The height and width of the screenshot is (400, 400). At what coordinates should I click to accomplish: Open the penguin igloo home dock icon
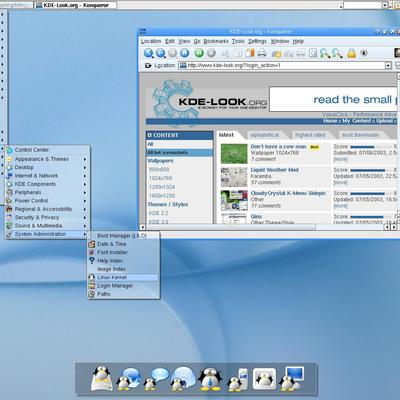183,379
